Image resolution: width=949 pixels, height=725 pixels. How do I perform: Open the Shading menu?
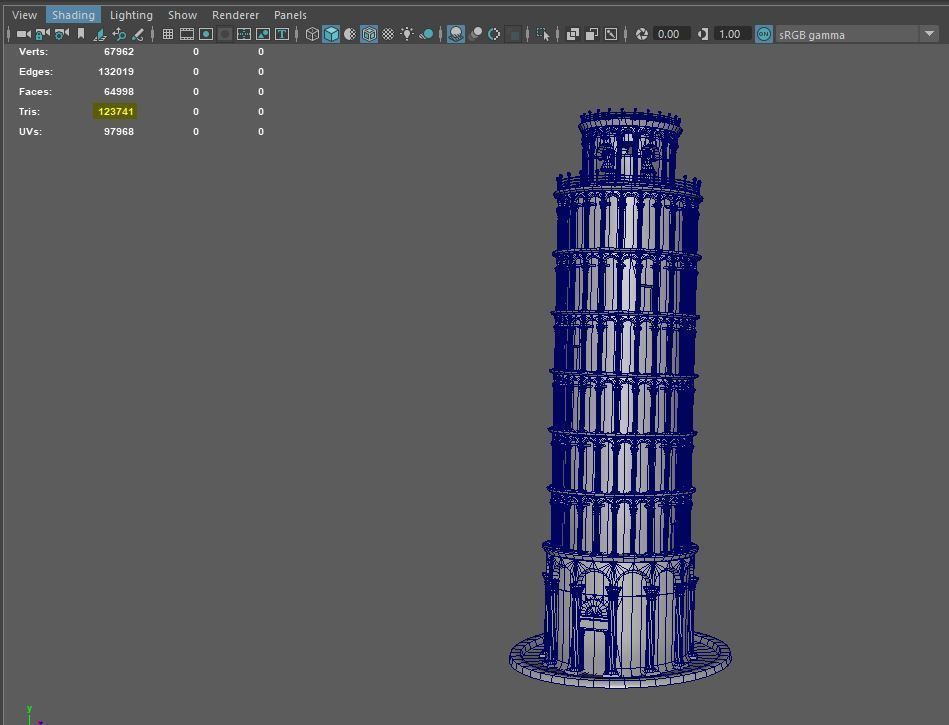click(x=73, y=15)
